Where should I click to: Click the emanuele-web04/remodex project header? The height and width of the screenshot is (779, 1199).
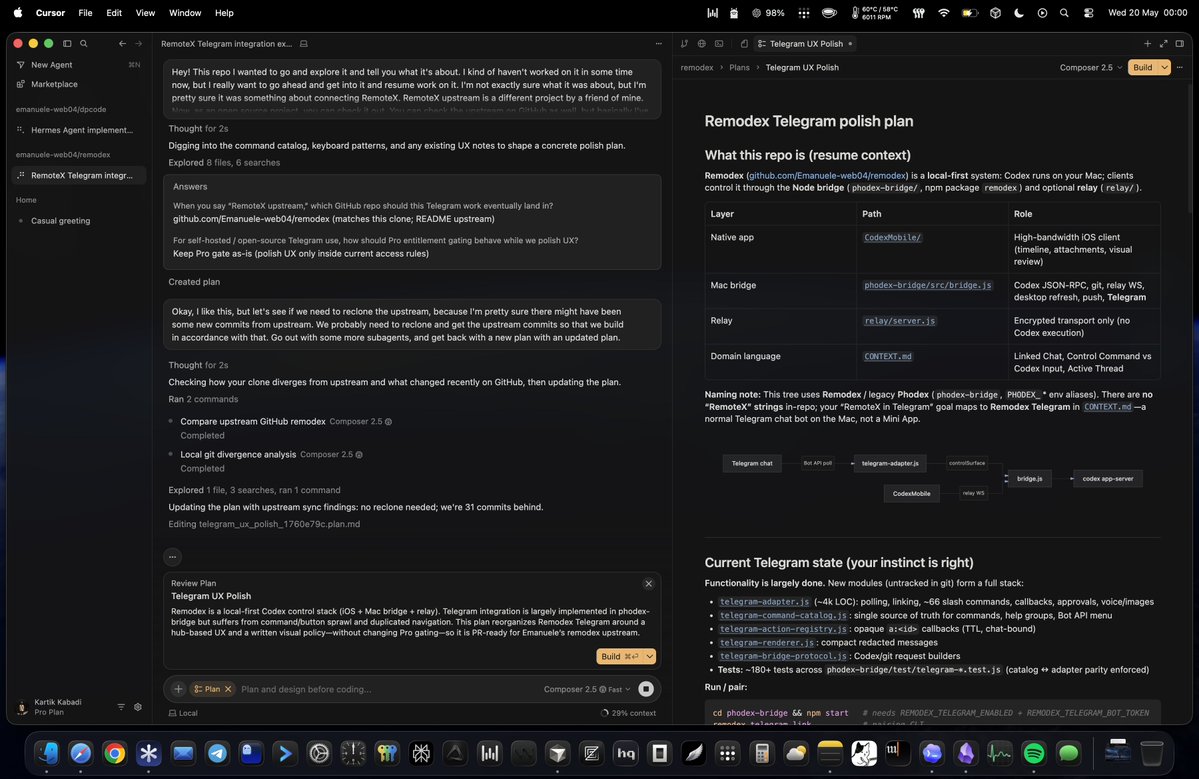point(63,154)
